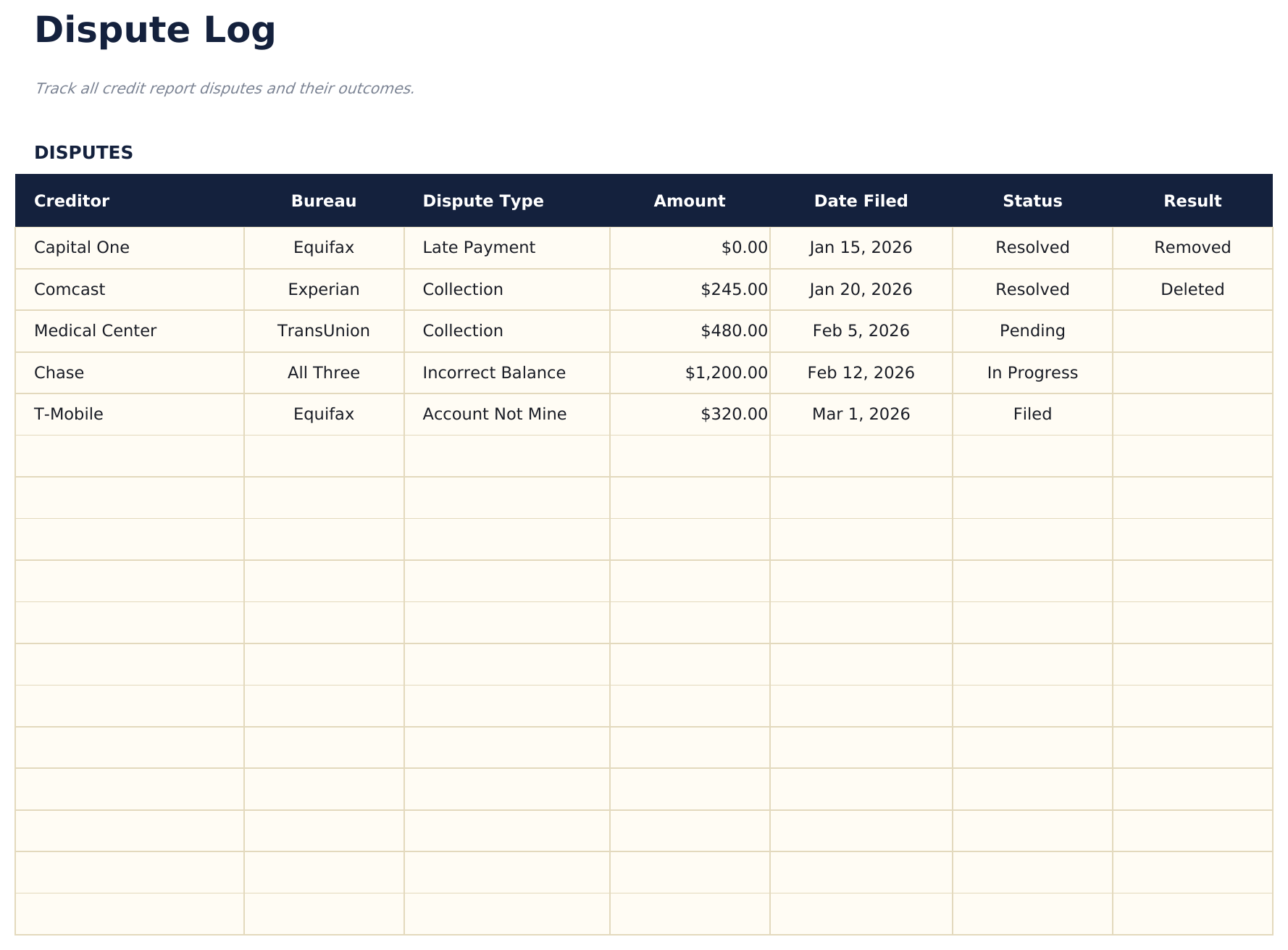This screenshot has width=1288, height=950.
Task: Click the $1,200.00 amount for Chase
Action: pyautogui.click(x=727, y=372)
